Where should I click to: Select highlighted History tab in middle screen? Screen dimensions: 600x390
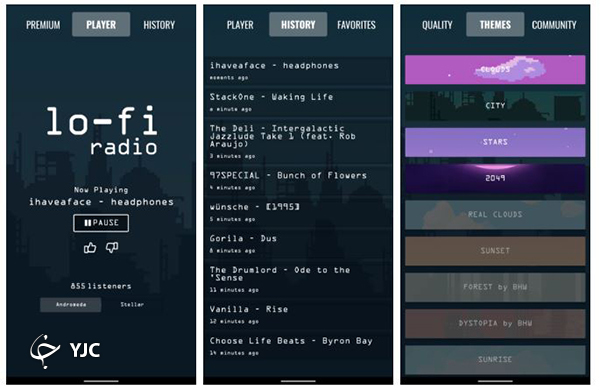pyautogui.click(x=298, y=24)
